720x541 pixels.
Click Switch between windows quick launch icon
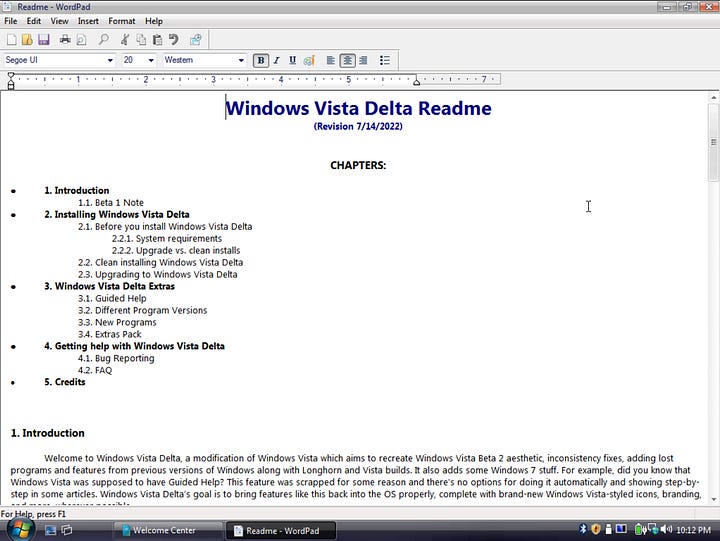[67, 530]
